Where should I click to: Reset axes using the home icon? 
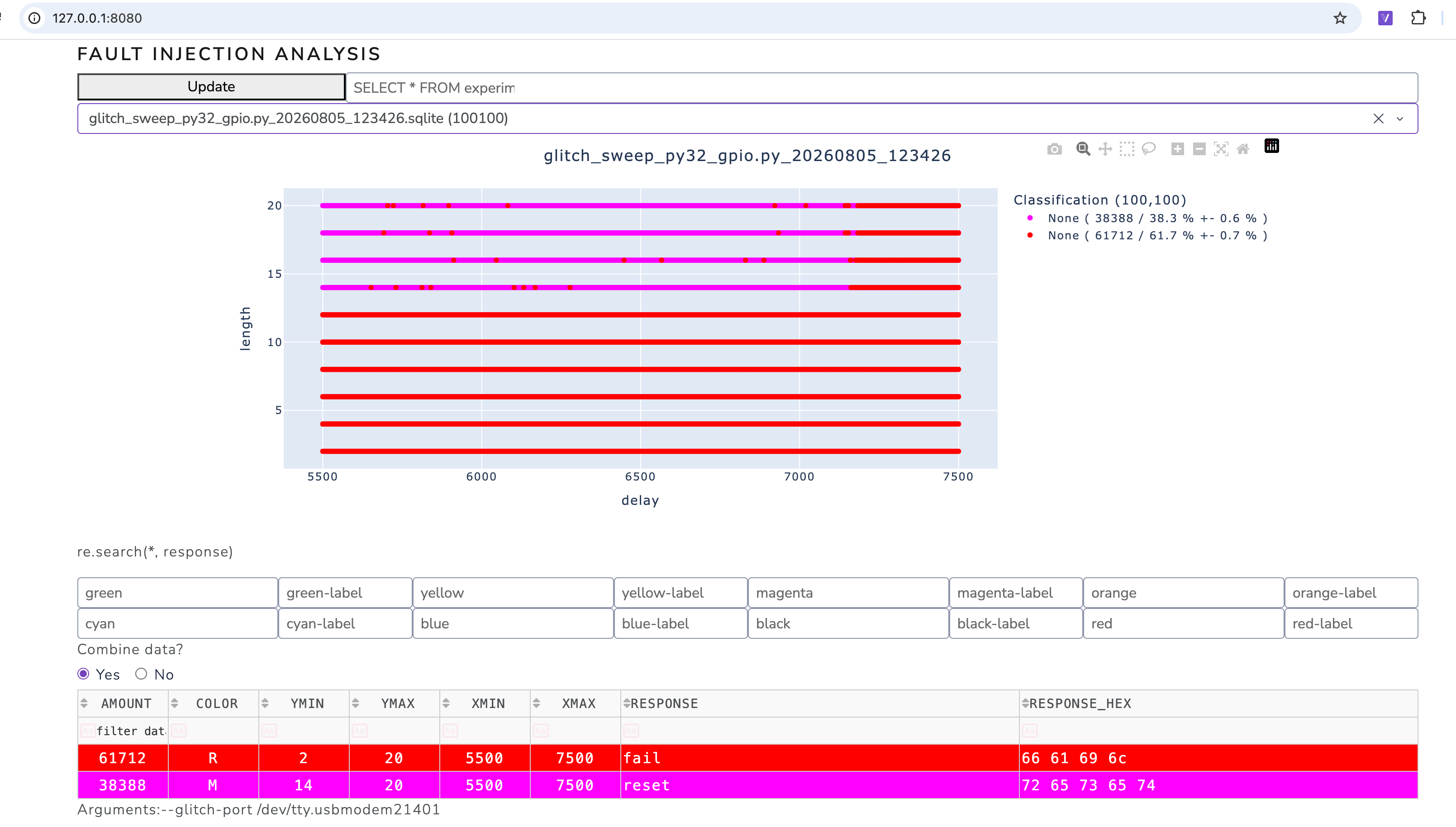coord(1243,149)
